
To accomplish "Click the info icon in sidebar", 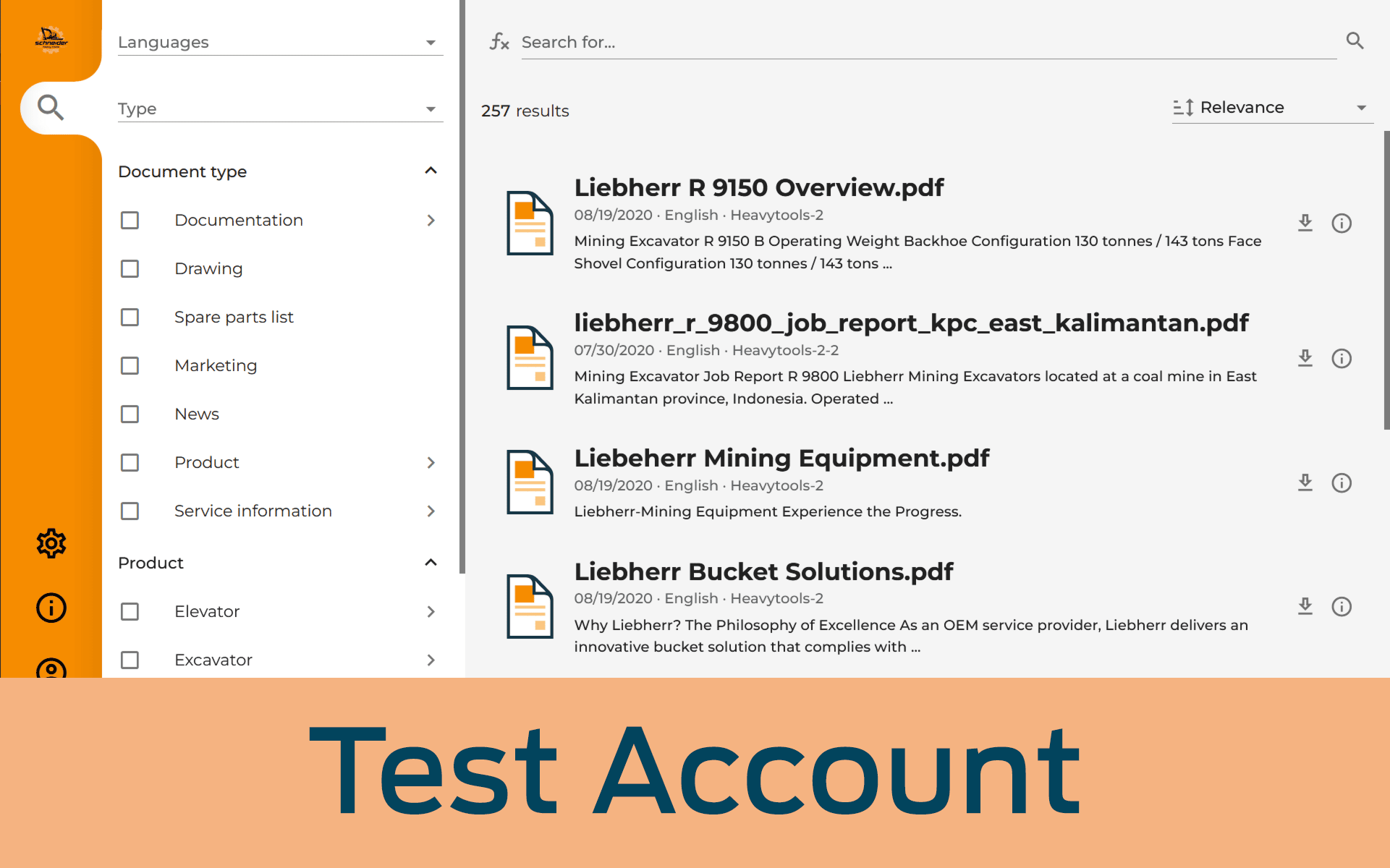I will point(49,607).
